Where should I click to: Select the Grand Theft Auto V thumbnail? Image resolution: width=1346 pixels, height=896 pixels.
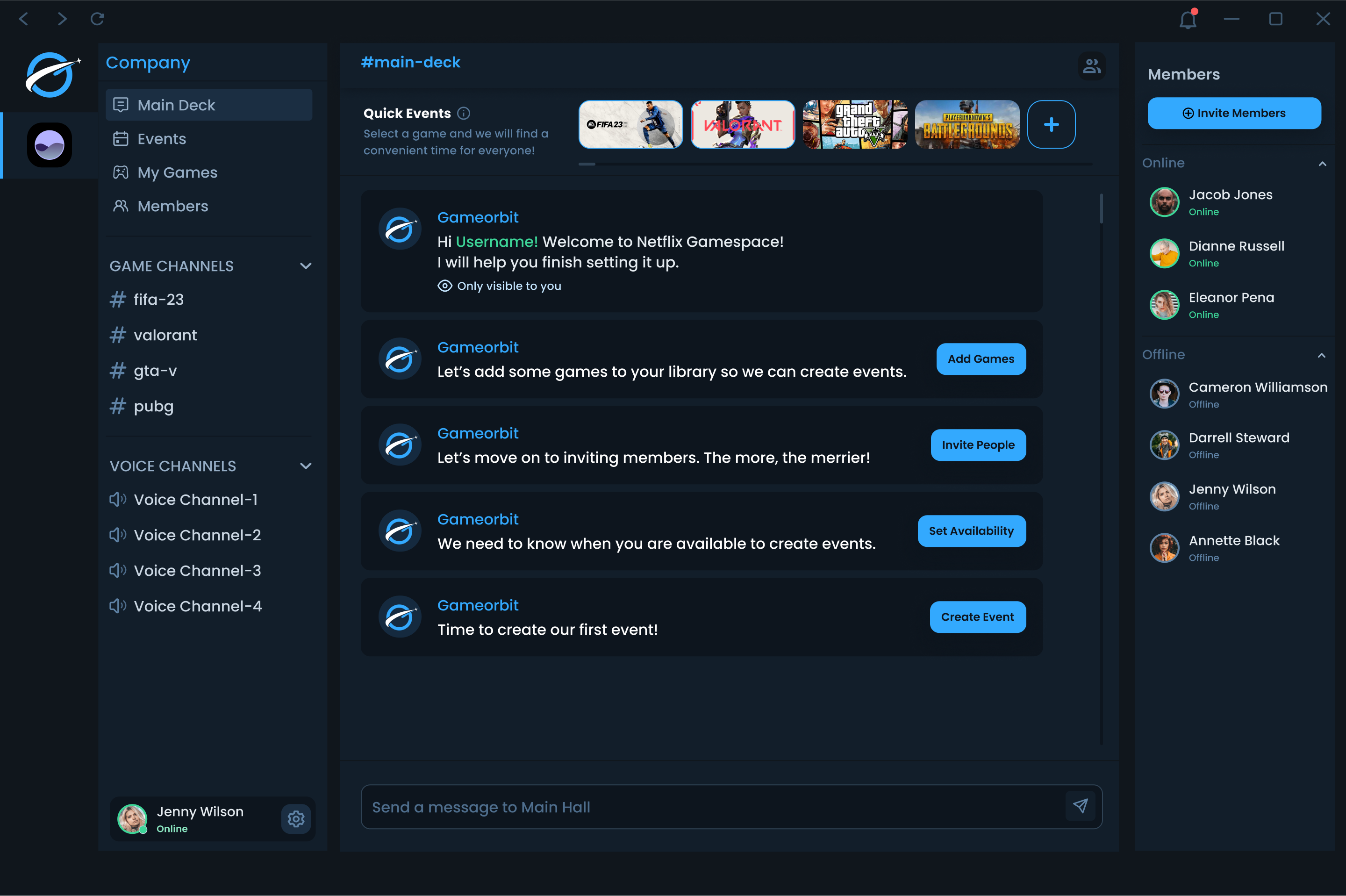point(855,125)
